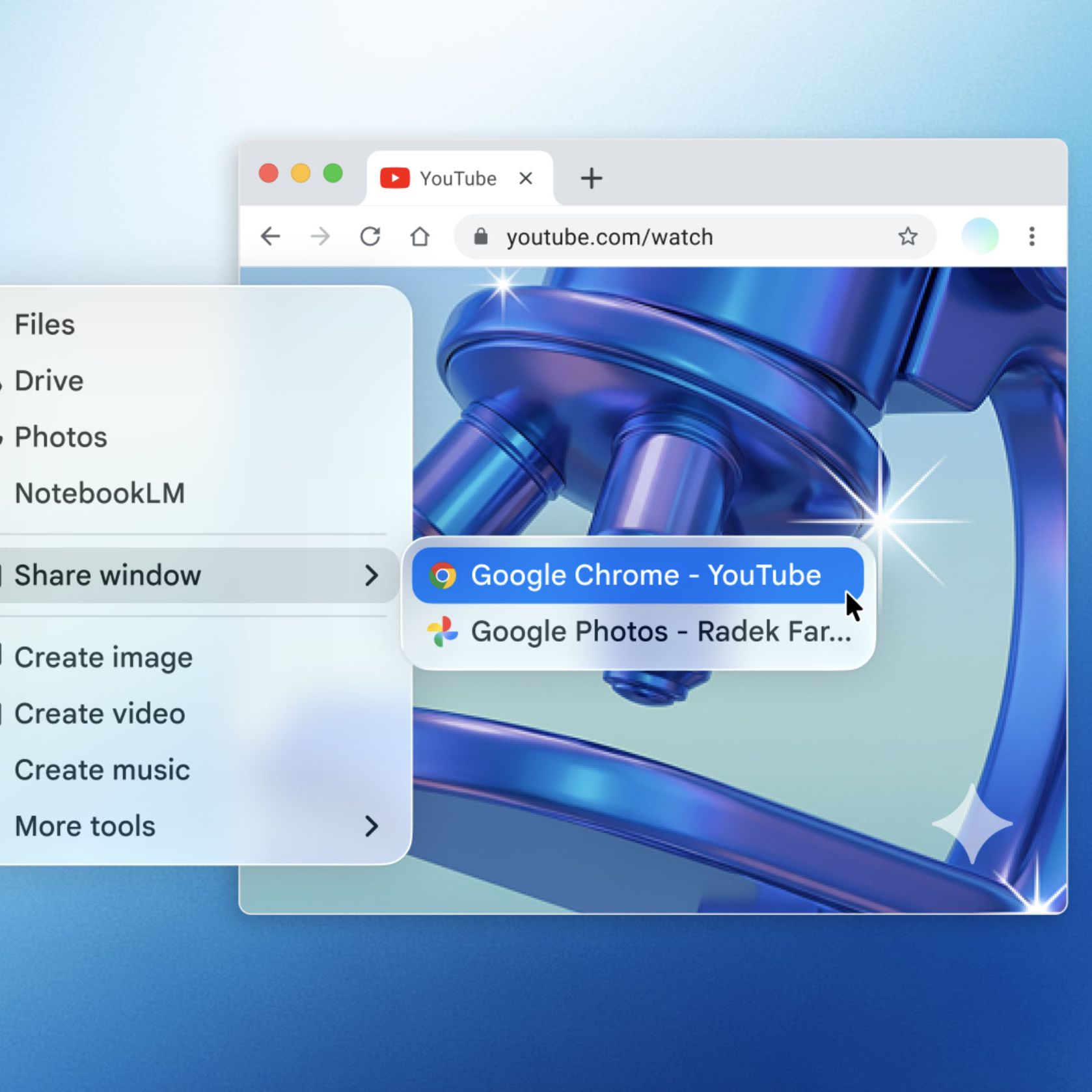Reload the YouTube page
The height and width of the screenshot is (1092, 1092).
point(370,236)
